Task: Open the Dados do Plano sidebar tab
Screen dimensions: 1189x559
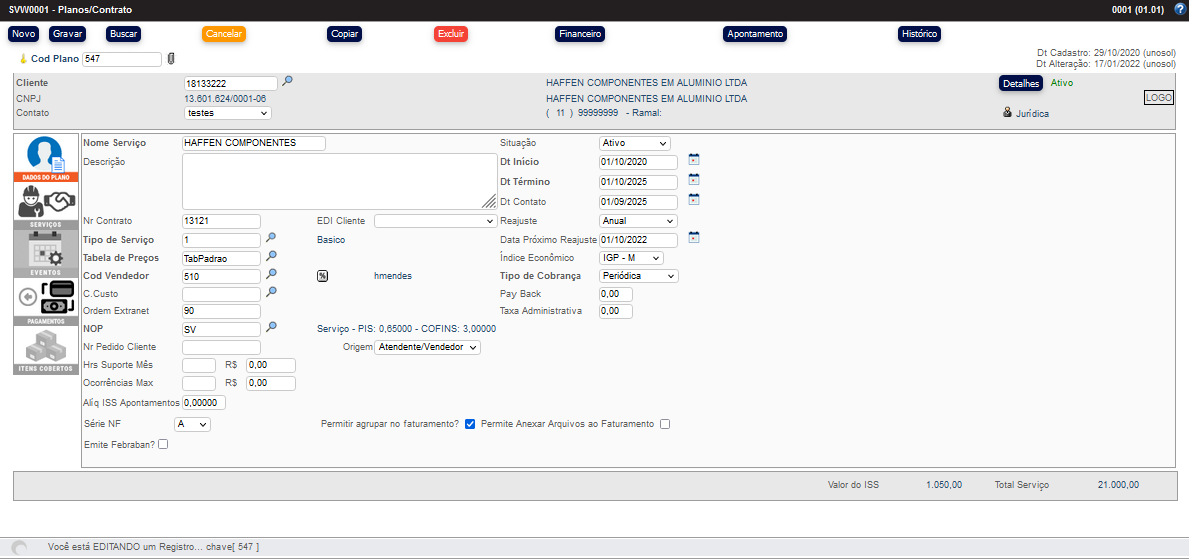Action: click(46, 158)
